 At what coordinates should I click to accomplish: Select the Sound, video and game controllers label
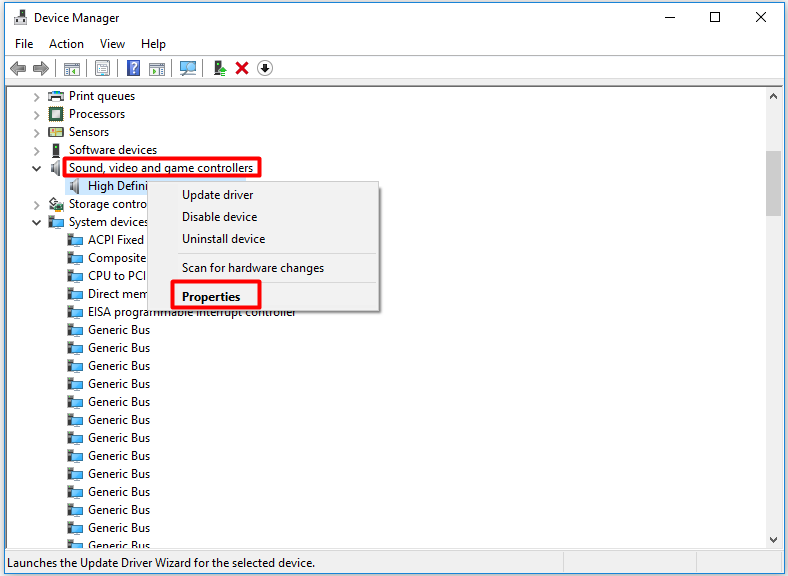pyautogui.click(x=161, y=167)
